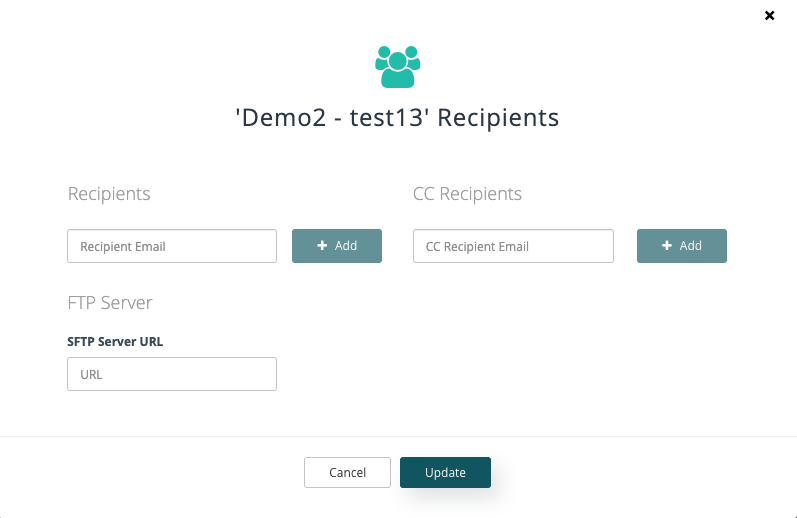Click the teal group of people icon

pos(397,67)
